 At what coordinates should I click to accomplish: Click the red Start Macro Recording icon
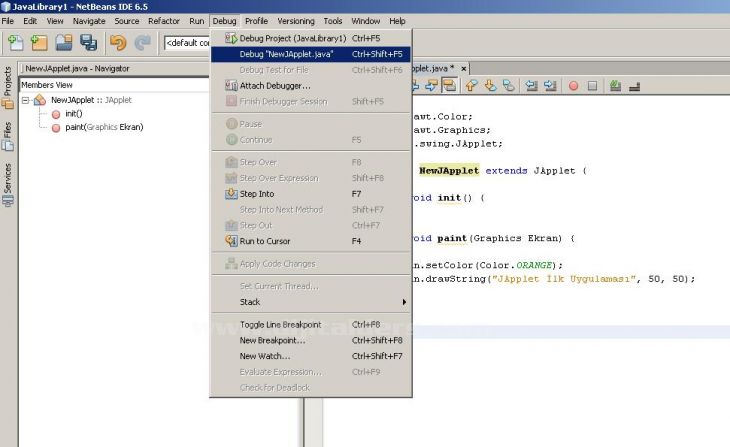pyautogui.click(x=574, y=86)
